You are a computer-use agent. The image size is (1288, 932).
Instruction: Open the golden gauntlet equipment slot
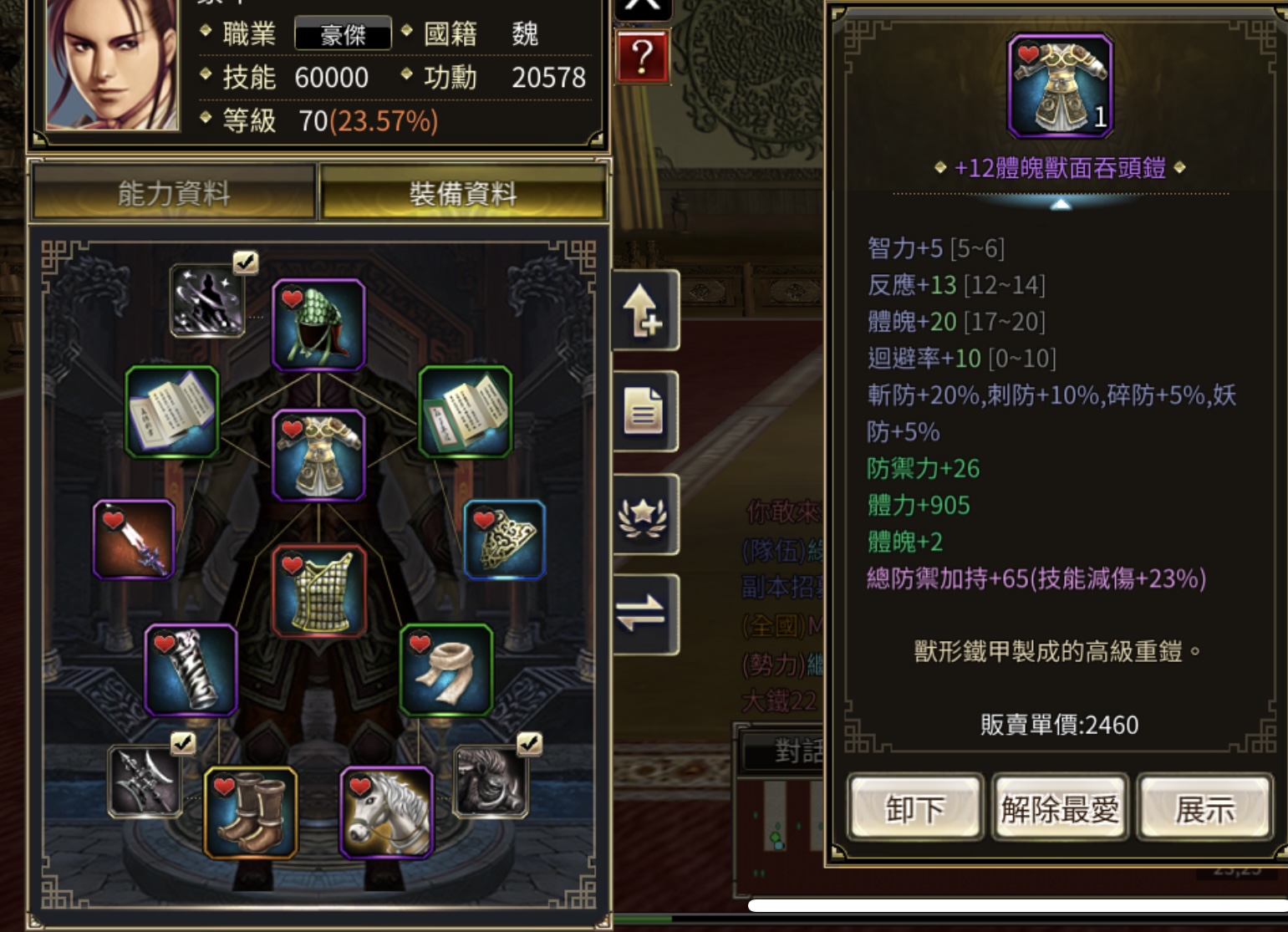pyautogui.click(x=505, y=540)
